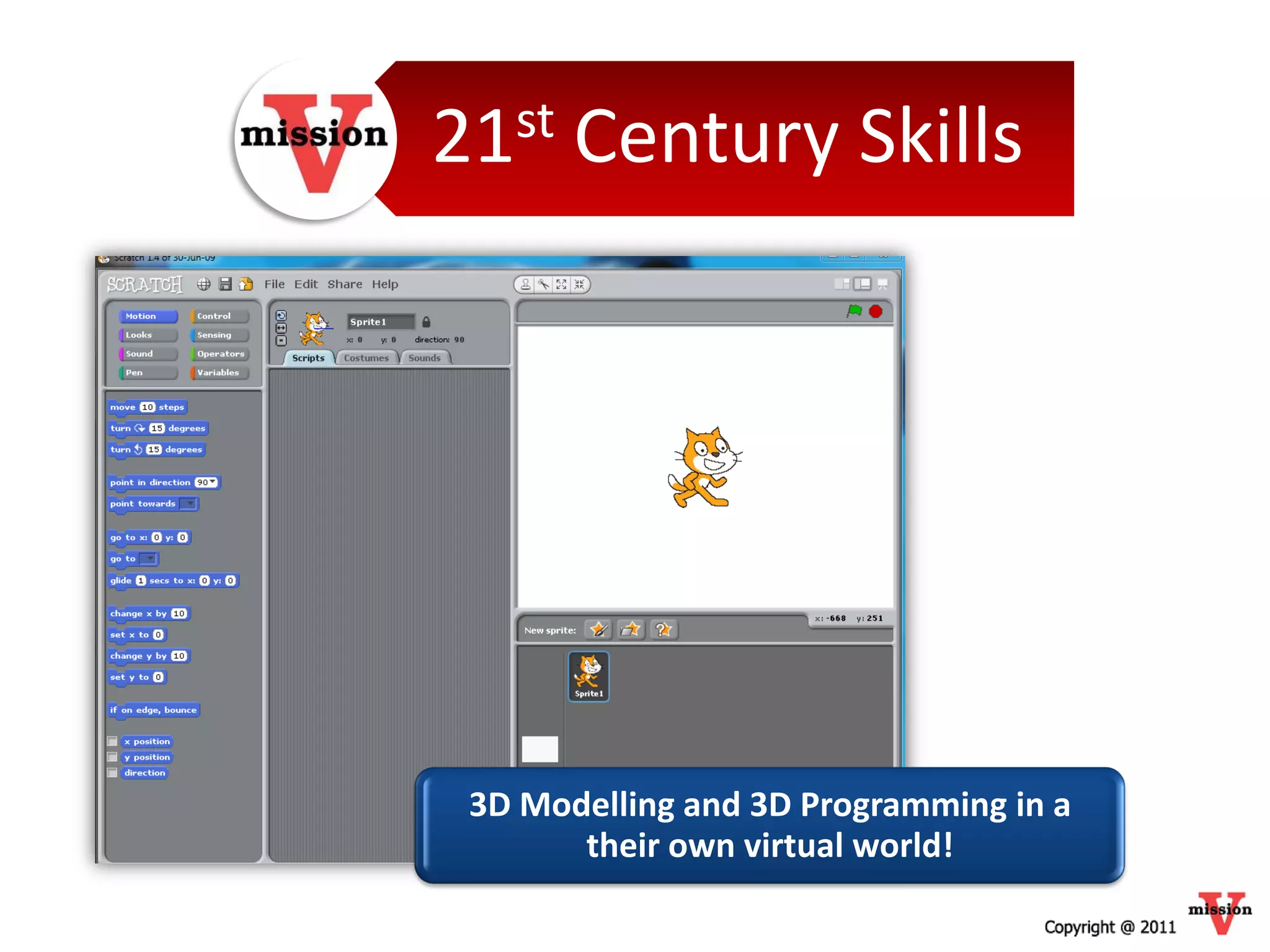Click the glide secs to x y block
This screenshot has height=952, width=1270.
click(173, 581)
